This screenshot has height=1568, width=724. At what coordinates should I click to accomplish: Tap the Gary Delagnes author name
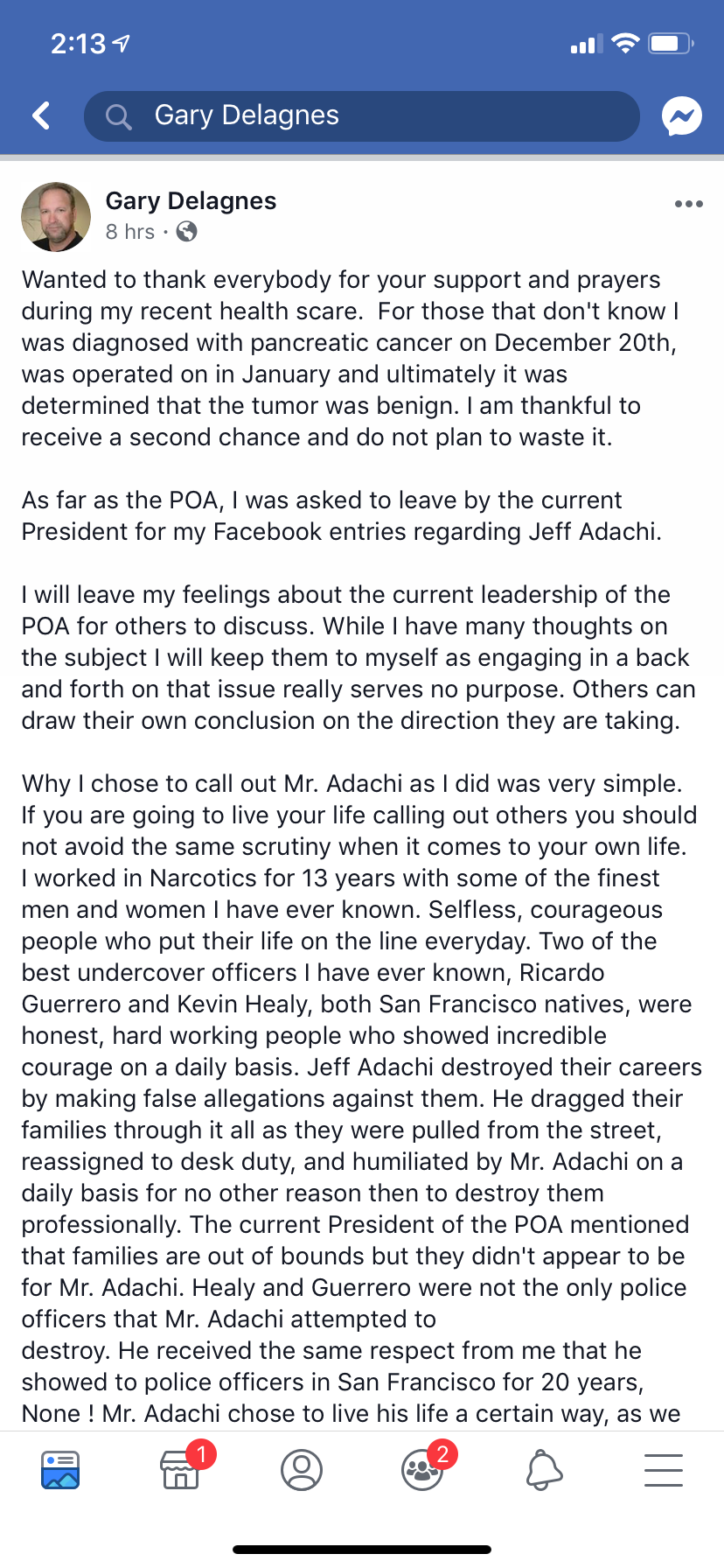point(191,200)
